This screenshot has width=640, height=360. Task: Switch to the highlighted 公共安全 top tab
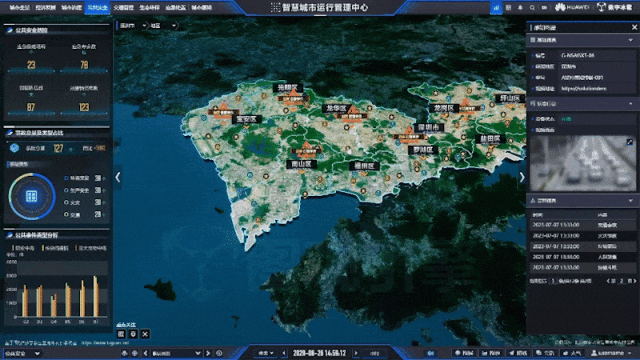tap(98, 8)
